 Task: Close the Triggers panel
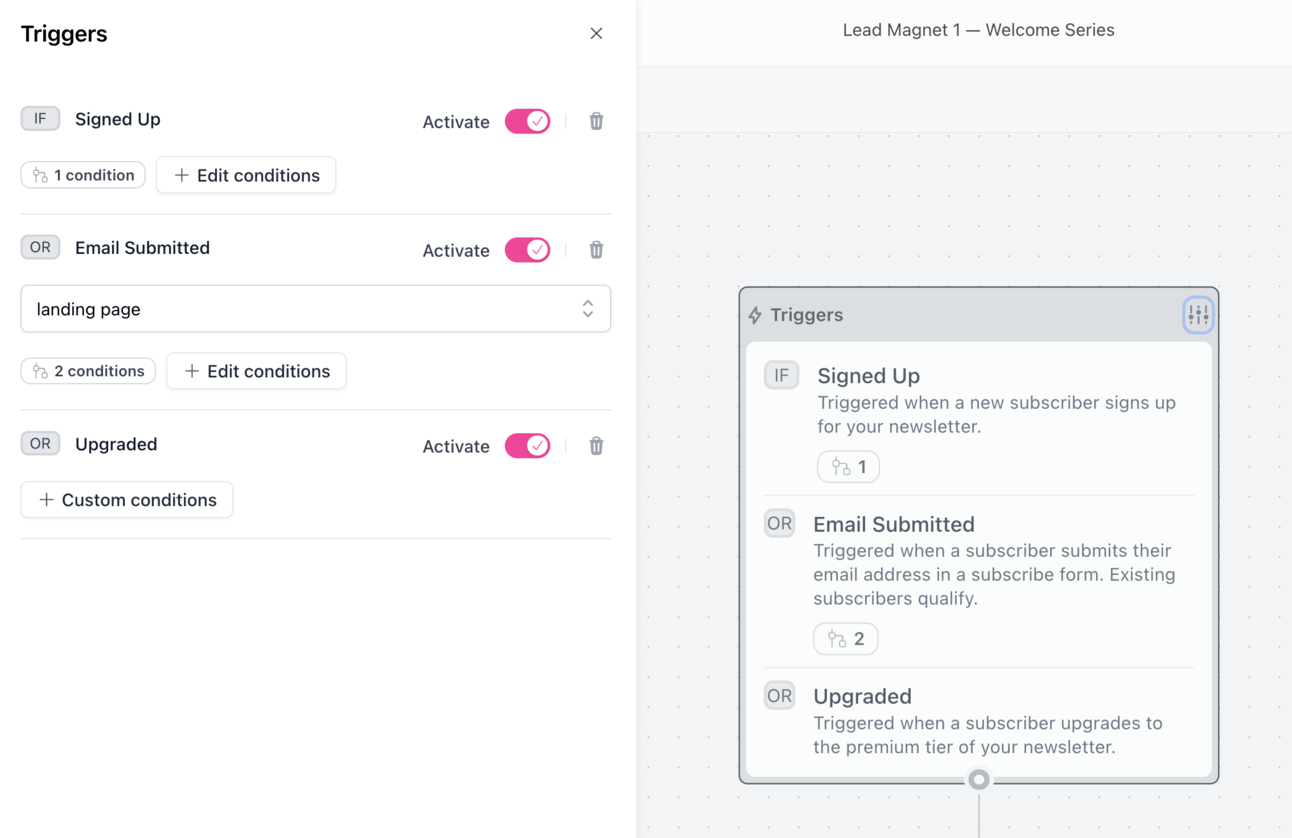click(596, 34)
